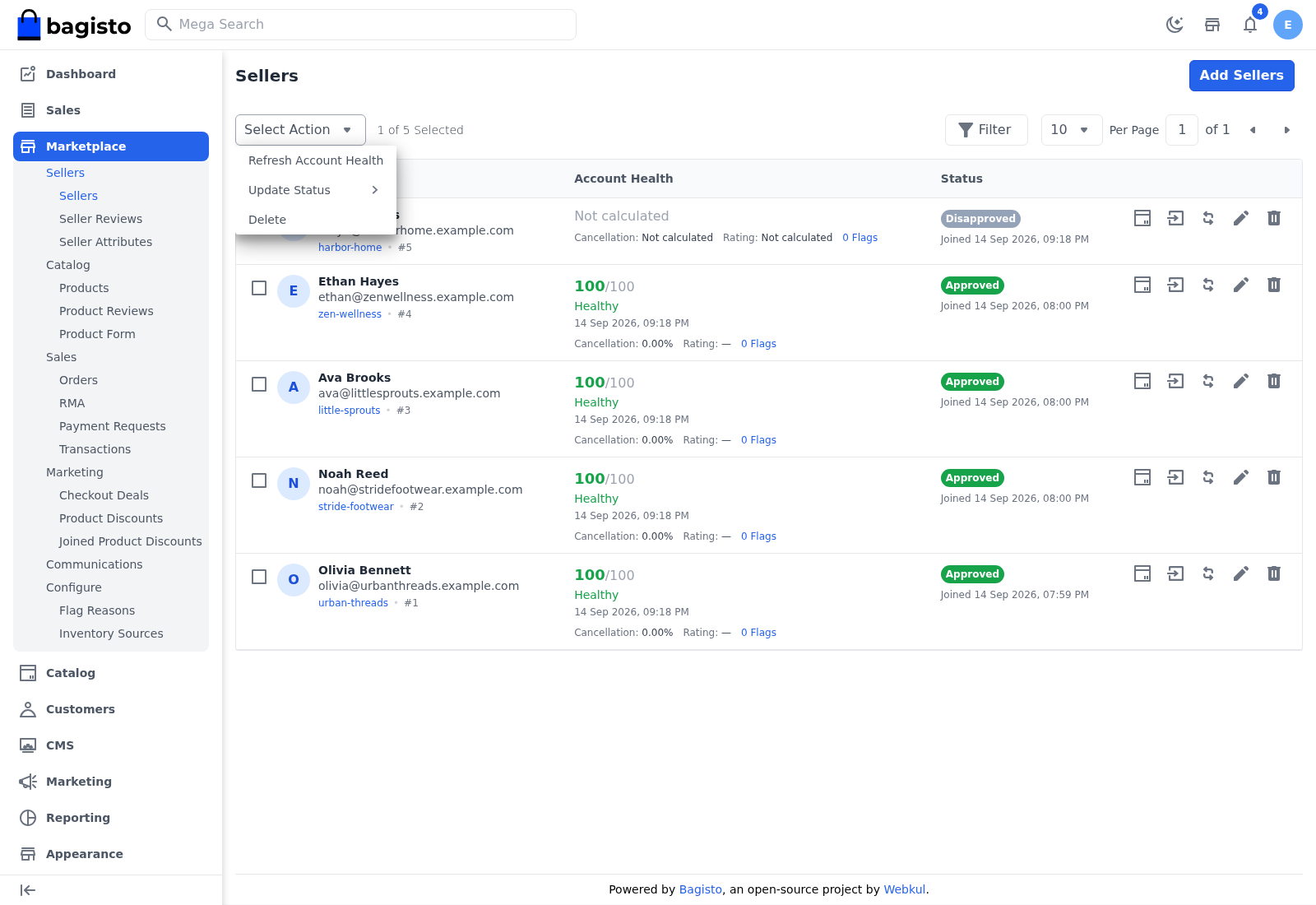1316x905 pixels.
Task: Edit seller Ava Brooks pencil icon
Action: click(1241, 381)
